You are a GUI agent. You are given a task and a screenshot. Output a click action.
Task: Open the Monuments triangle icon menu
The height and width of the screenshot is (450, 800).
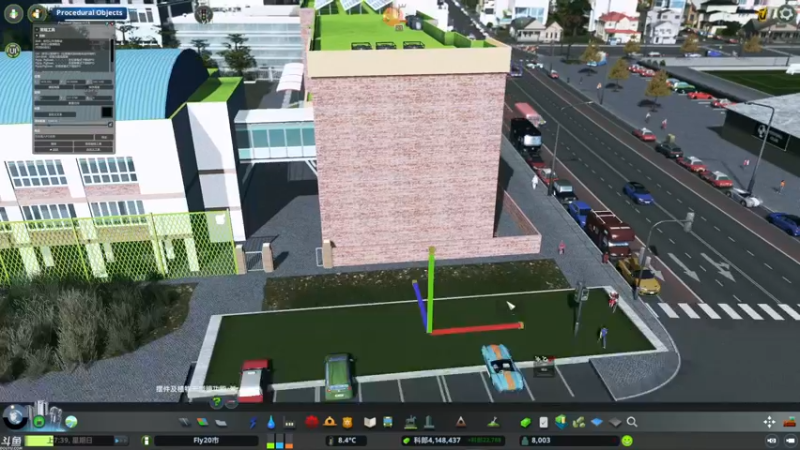461,421
